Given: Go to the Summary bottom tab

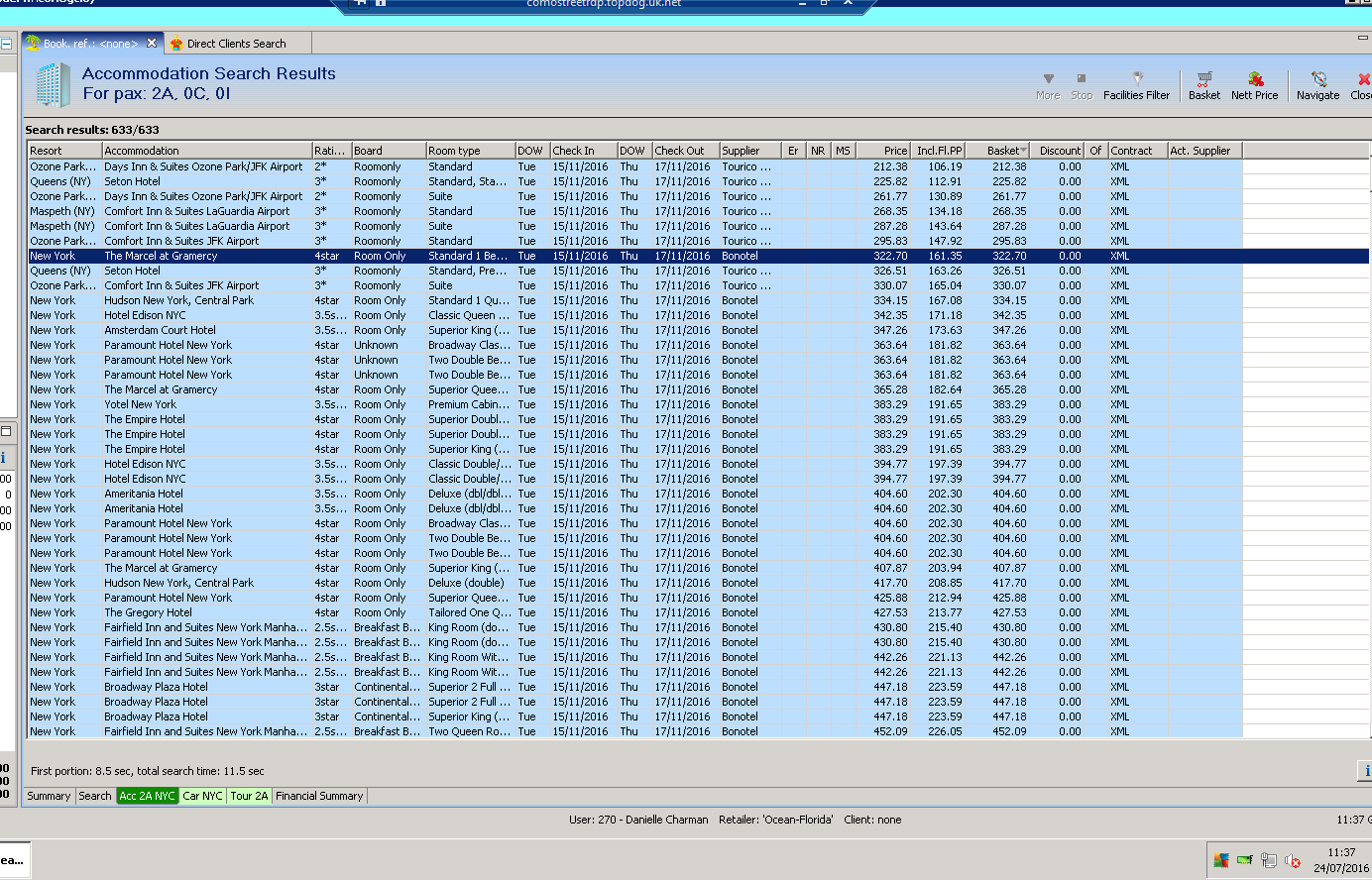Looking at the screenshot, I should coord(49,796).
